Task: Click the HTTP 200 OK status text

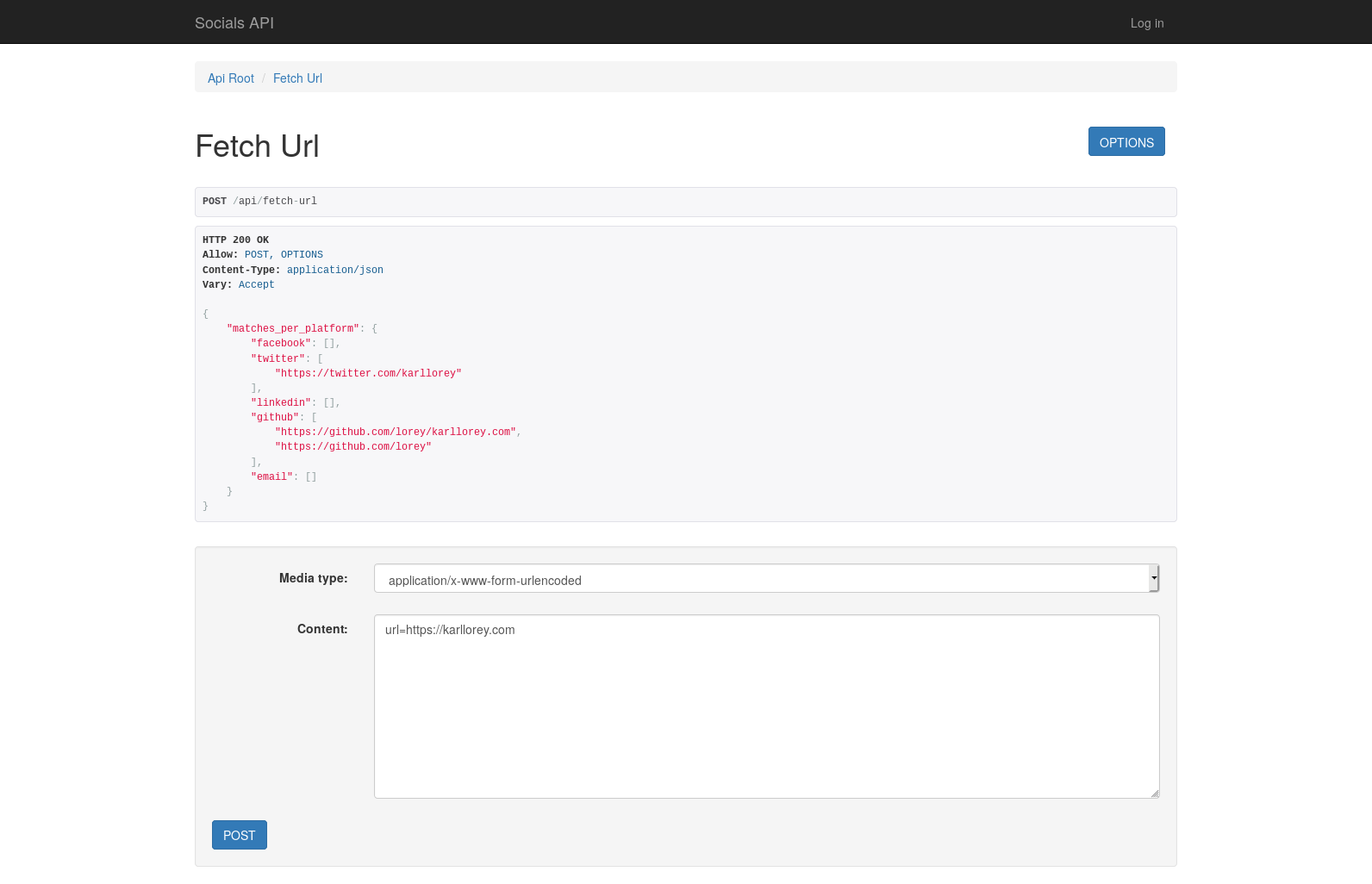Action: pyautogui.click(x=235, y=240)
